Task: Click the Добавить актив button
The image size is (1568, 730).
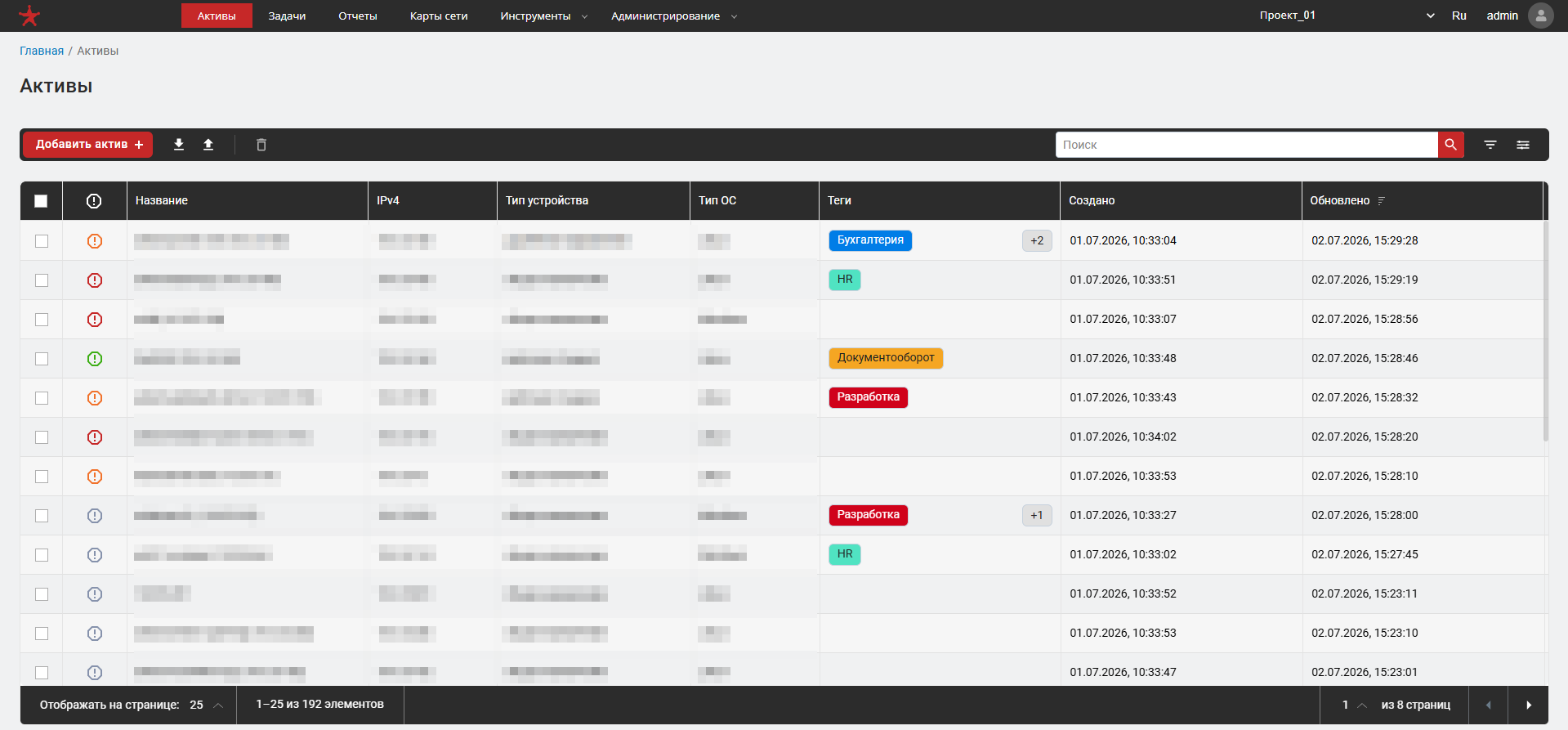Action: [88, 145]
